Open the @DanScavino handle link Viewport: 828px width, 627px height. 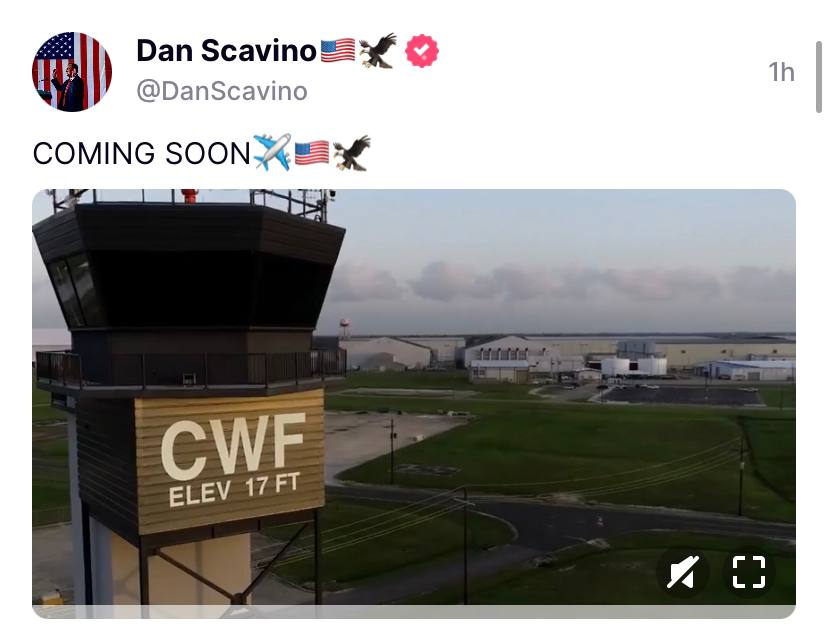coord(222,91)
